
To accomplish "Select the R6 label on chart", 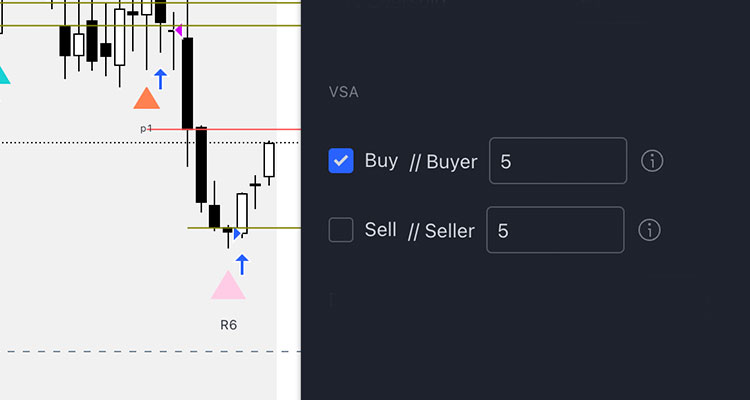I will [229, 325].
